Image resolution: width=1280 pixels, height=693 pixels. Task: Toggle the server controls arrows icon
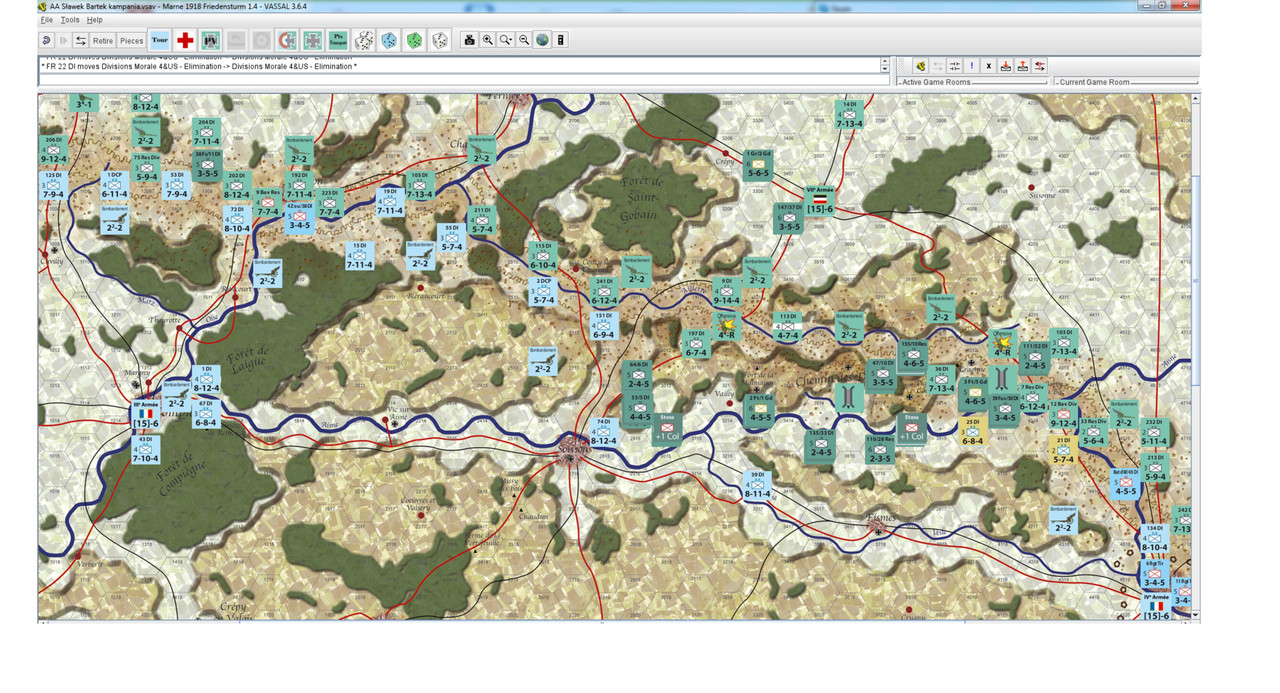(x=81, y=40)
